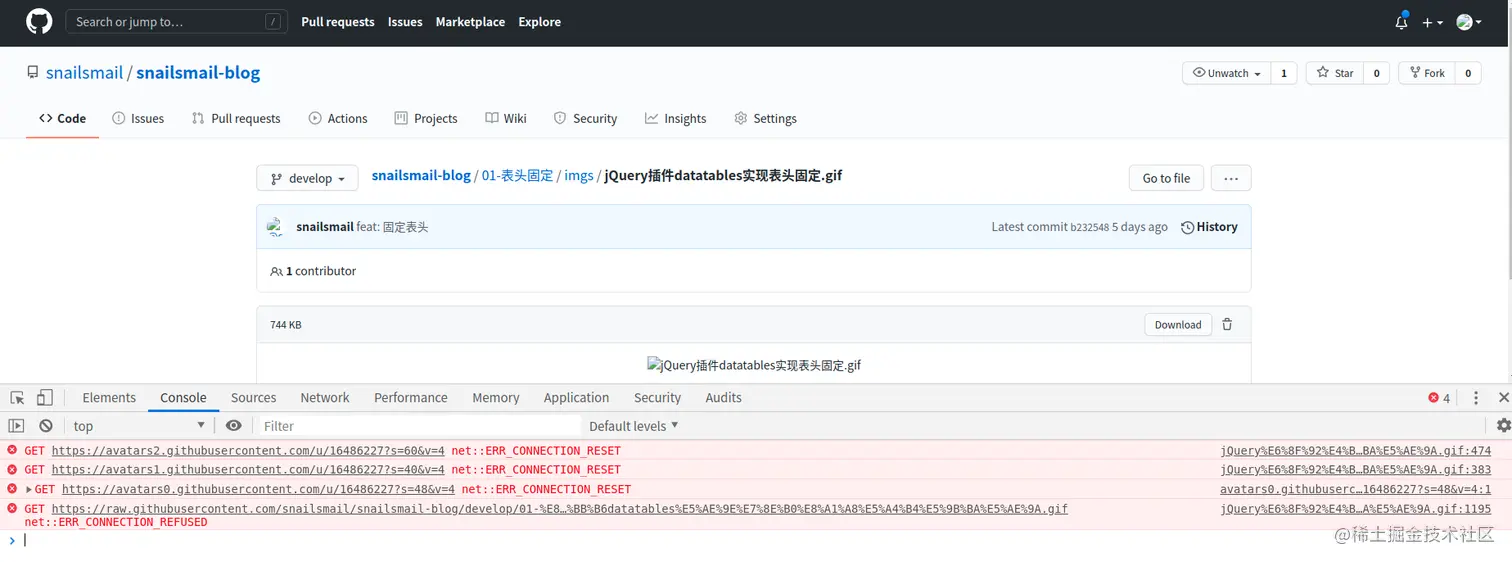Screen dimensions: 1512x562
Task: Star the repository
Action: coord(1335,73)
